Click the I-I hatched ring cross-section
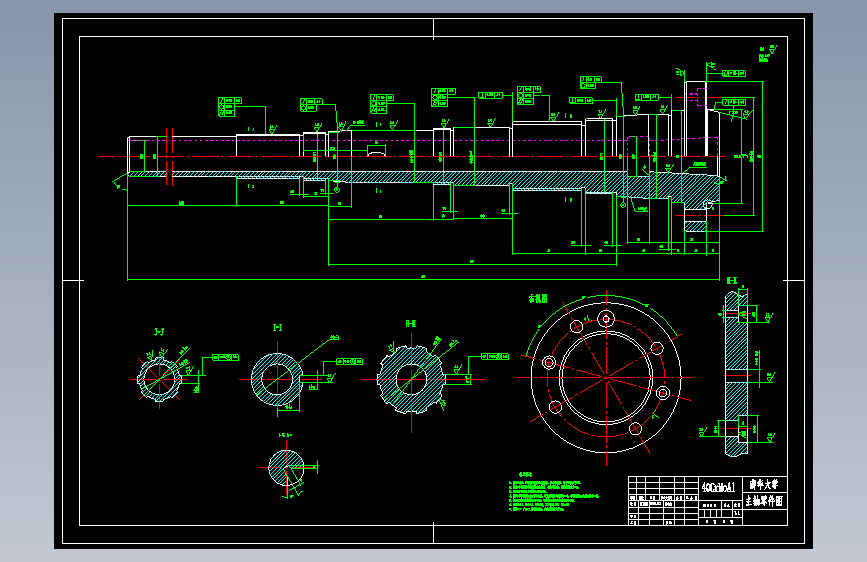 point(276,379)
